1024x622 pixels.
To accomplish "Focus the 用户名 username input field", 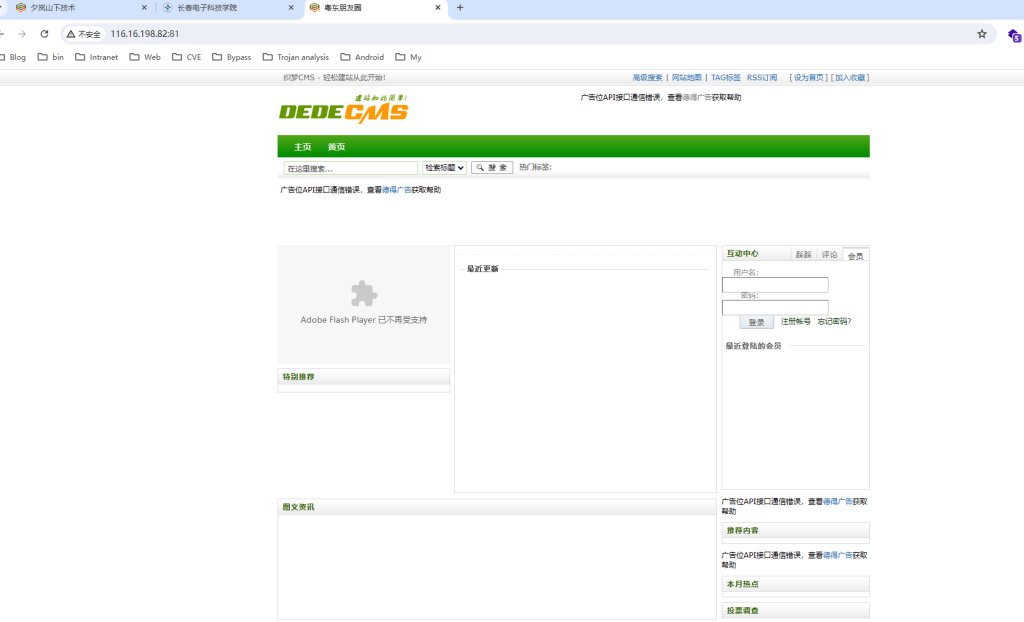I will click(x=775, y=285).
